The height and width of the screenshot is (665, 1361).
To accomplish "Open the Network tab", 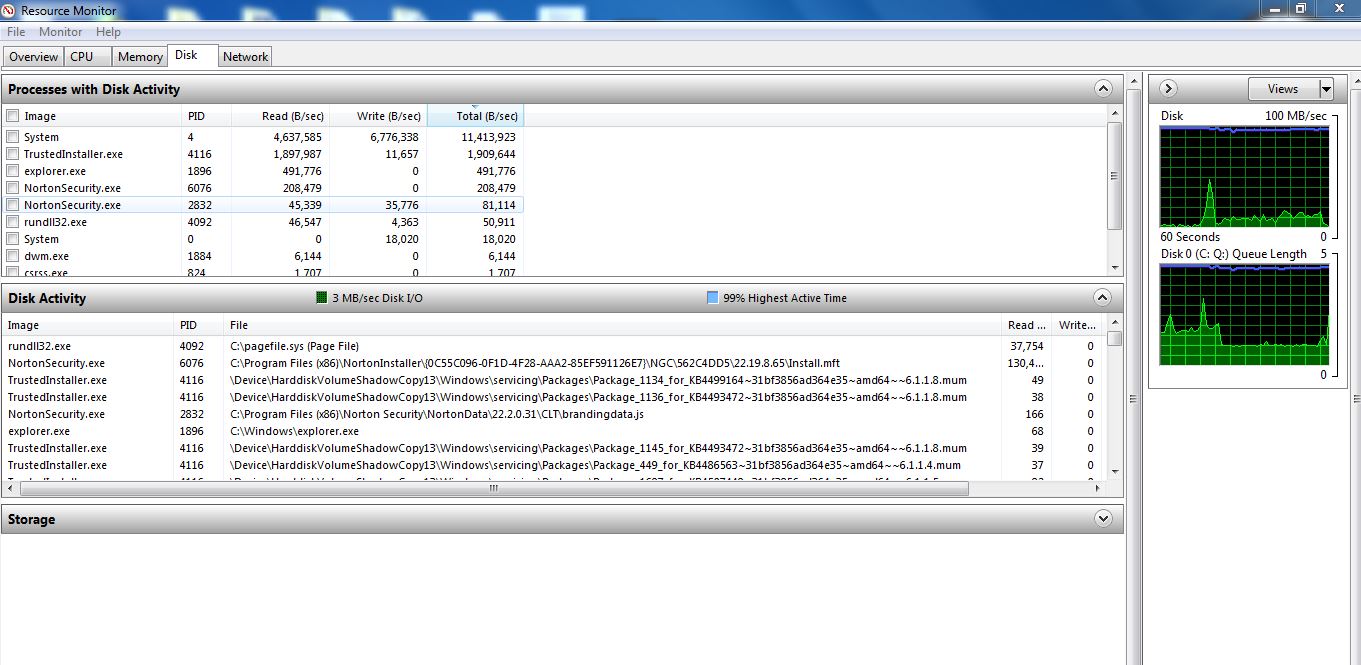I will 245,57.
